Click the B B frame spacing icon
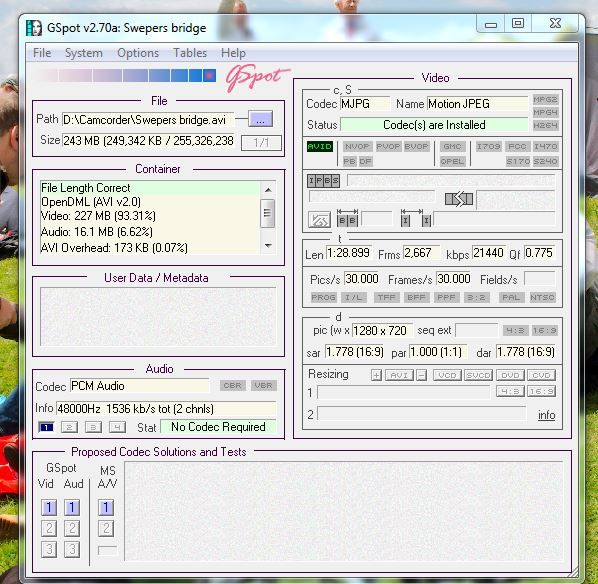598x584 pixels. click(347, 218)
